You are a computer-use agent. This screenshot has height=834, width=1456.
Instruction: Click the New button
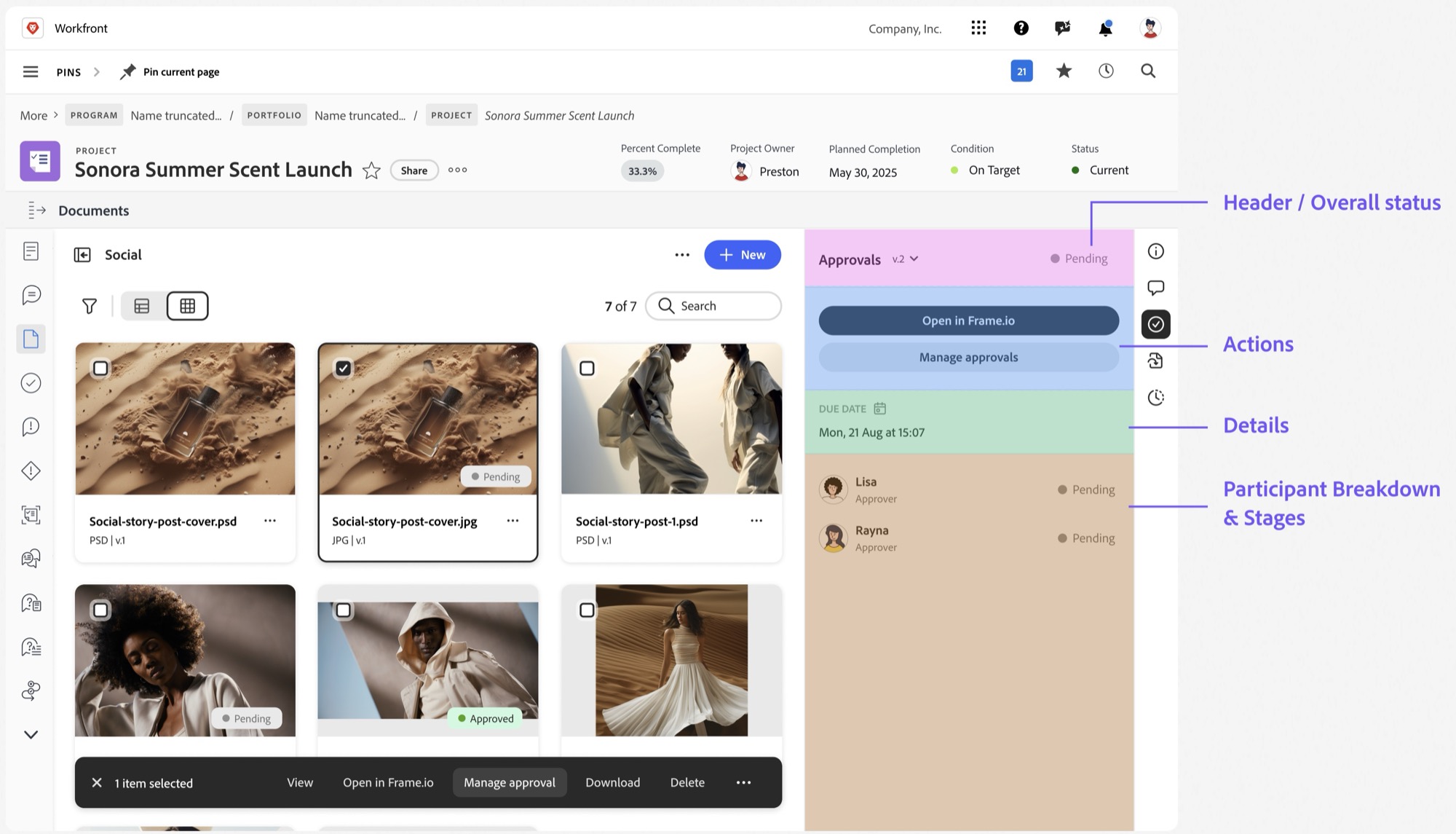point(743,255)
